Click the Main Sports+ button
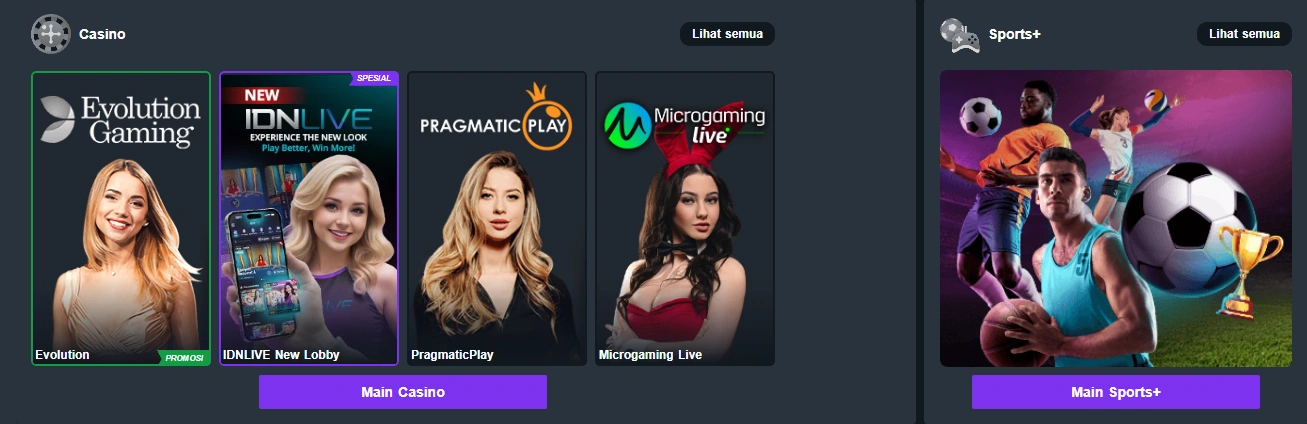Image resolution: width=1307 pixels, height=424 pixels. point(1116,392)
